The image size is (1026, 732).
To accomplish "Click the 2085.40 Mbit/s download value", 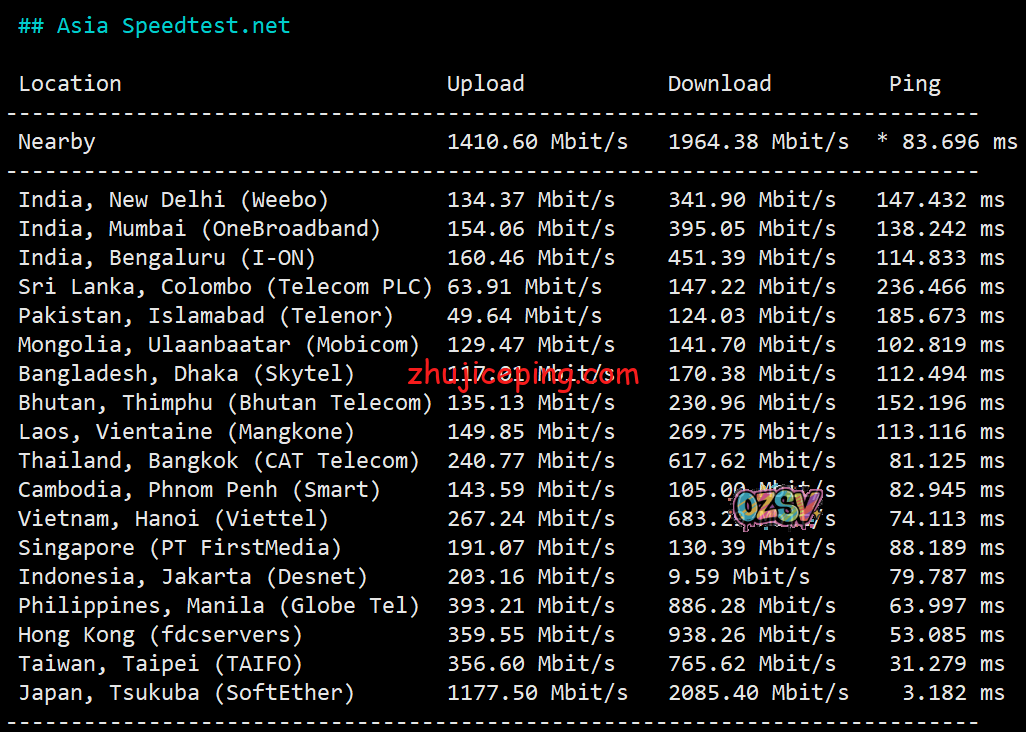I will (x=758, y=693).
